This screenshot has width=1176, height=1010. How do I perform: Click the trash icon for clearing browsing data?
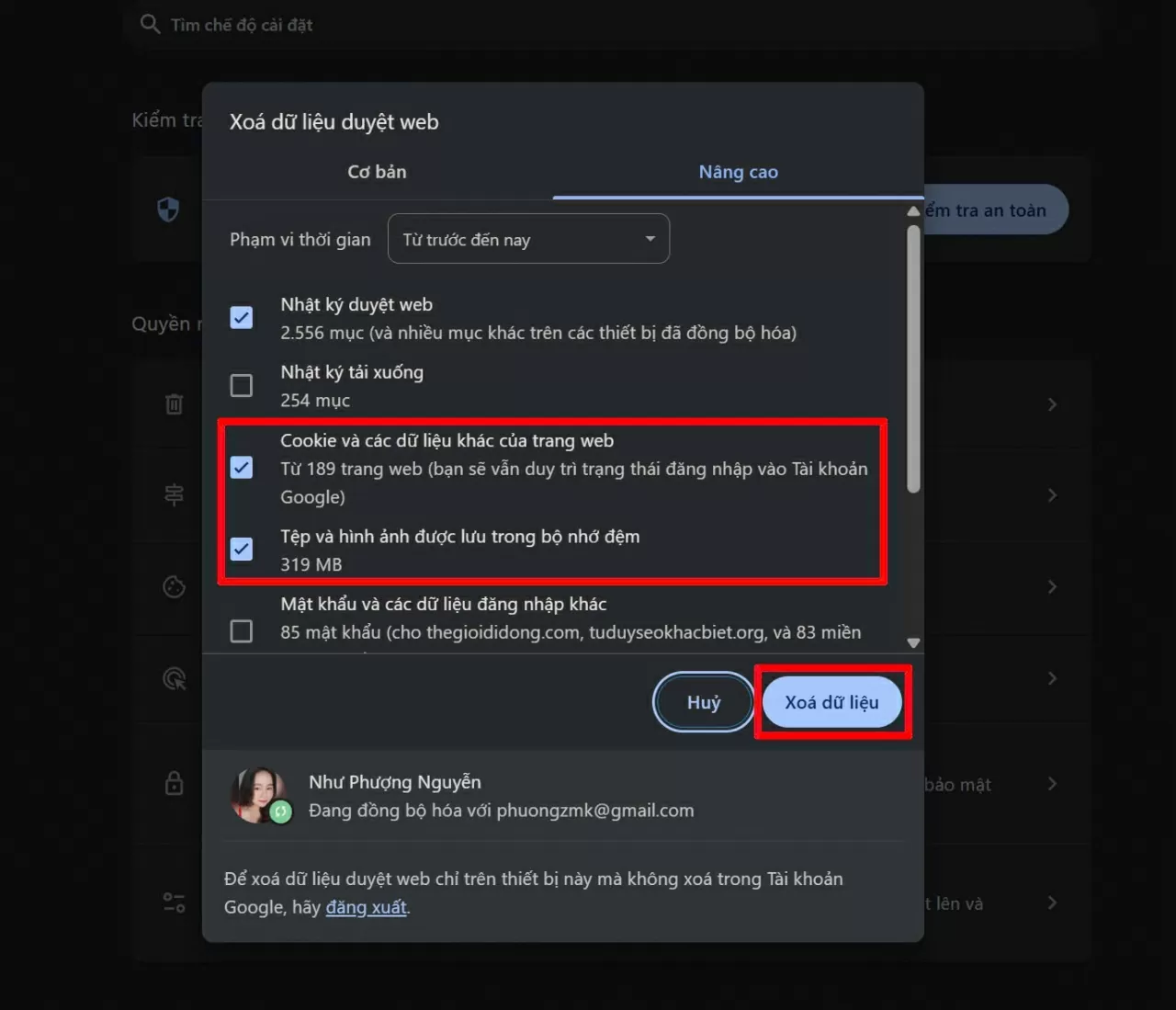[174, 404]
